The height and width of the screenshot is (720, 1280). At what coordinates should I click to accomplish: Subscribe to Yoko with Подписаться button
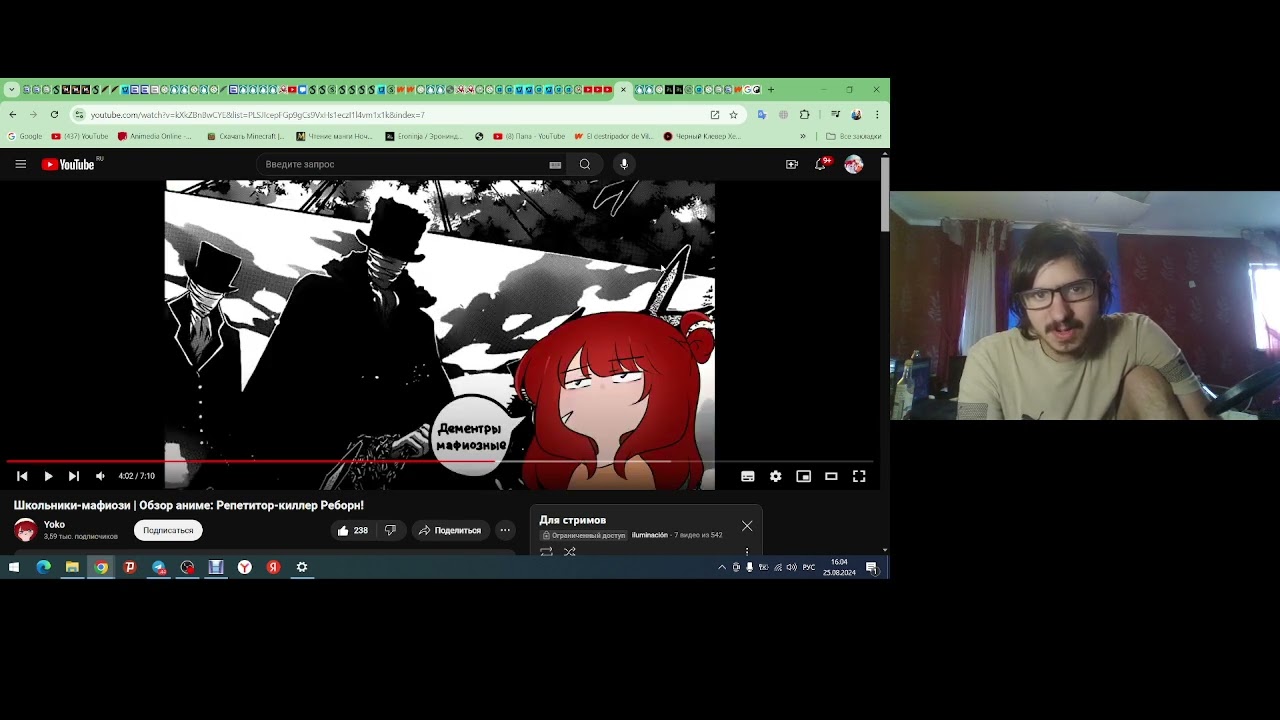click(168, 530)
